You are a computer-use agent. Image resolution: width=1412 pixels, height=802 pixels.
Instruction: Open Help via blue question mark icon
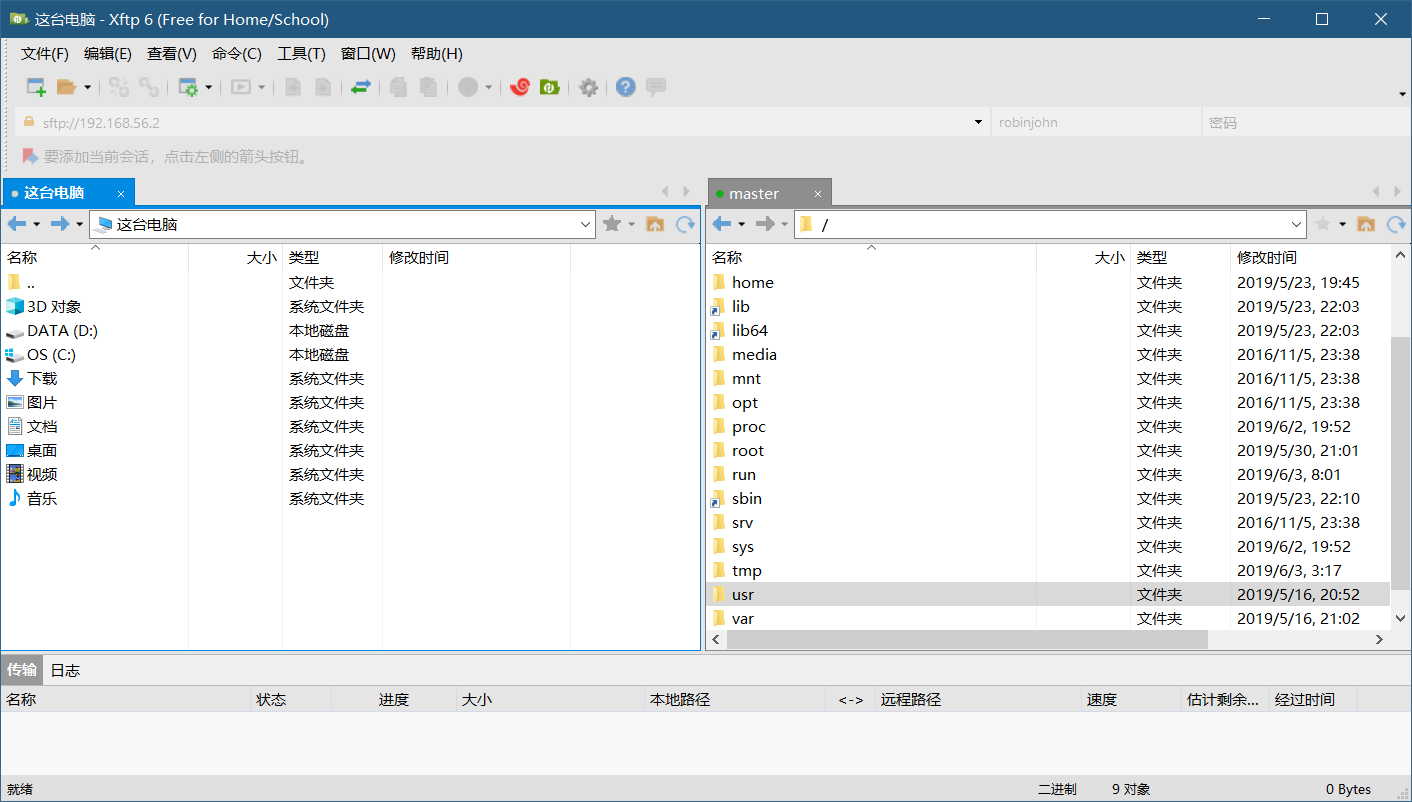click(x=626, y=87)
